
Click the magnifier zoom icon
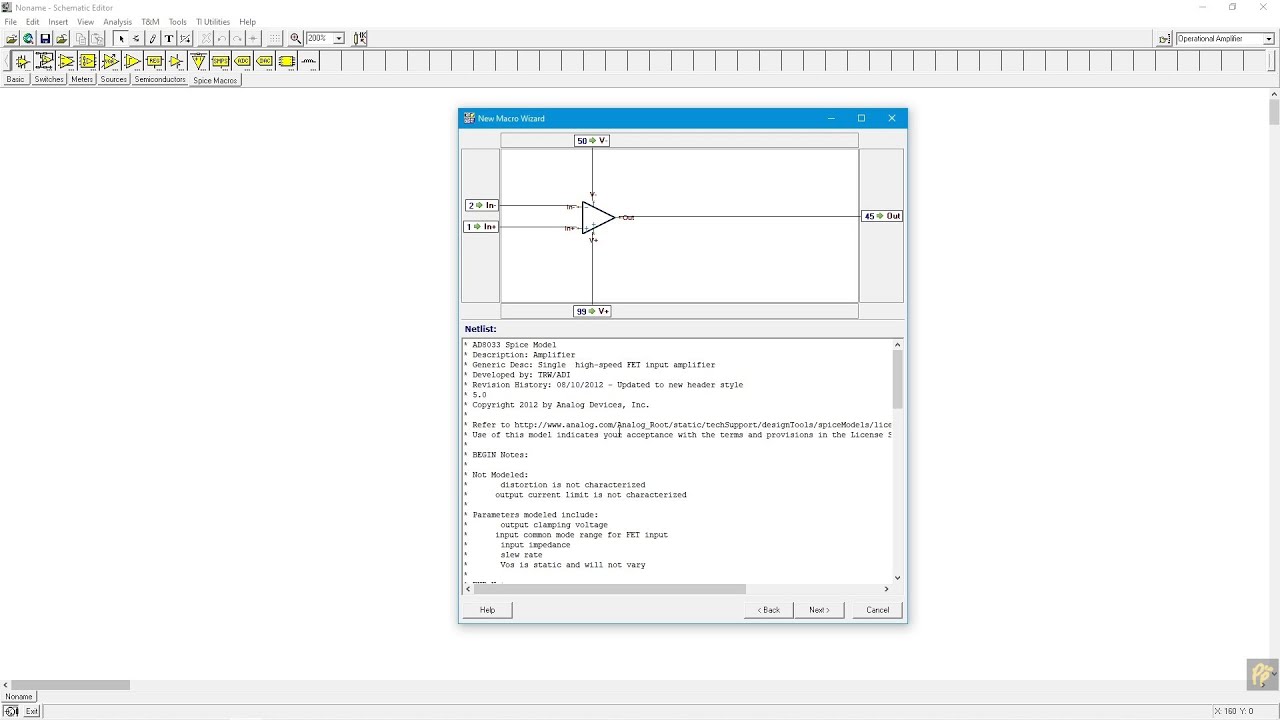pyautogui.click(x=296, y=39)
